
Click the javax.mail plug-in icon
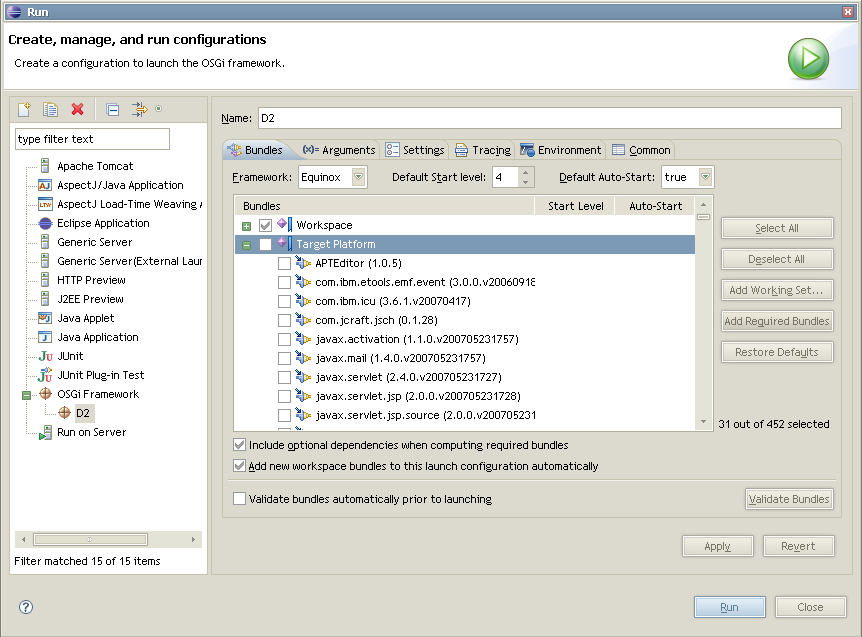pyautogui.click(x=303, y=358)
